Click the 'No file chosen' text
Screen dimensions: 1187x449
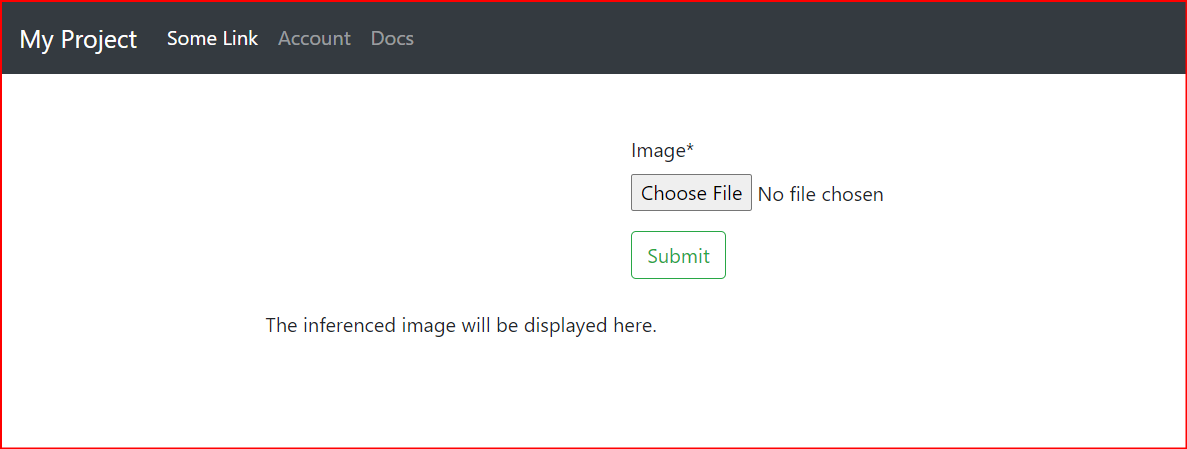pos(821,195)
